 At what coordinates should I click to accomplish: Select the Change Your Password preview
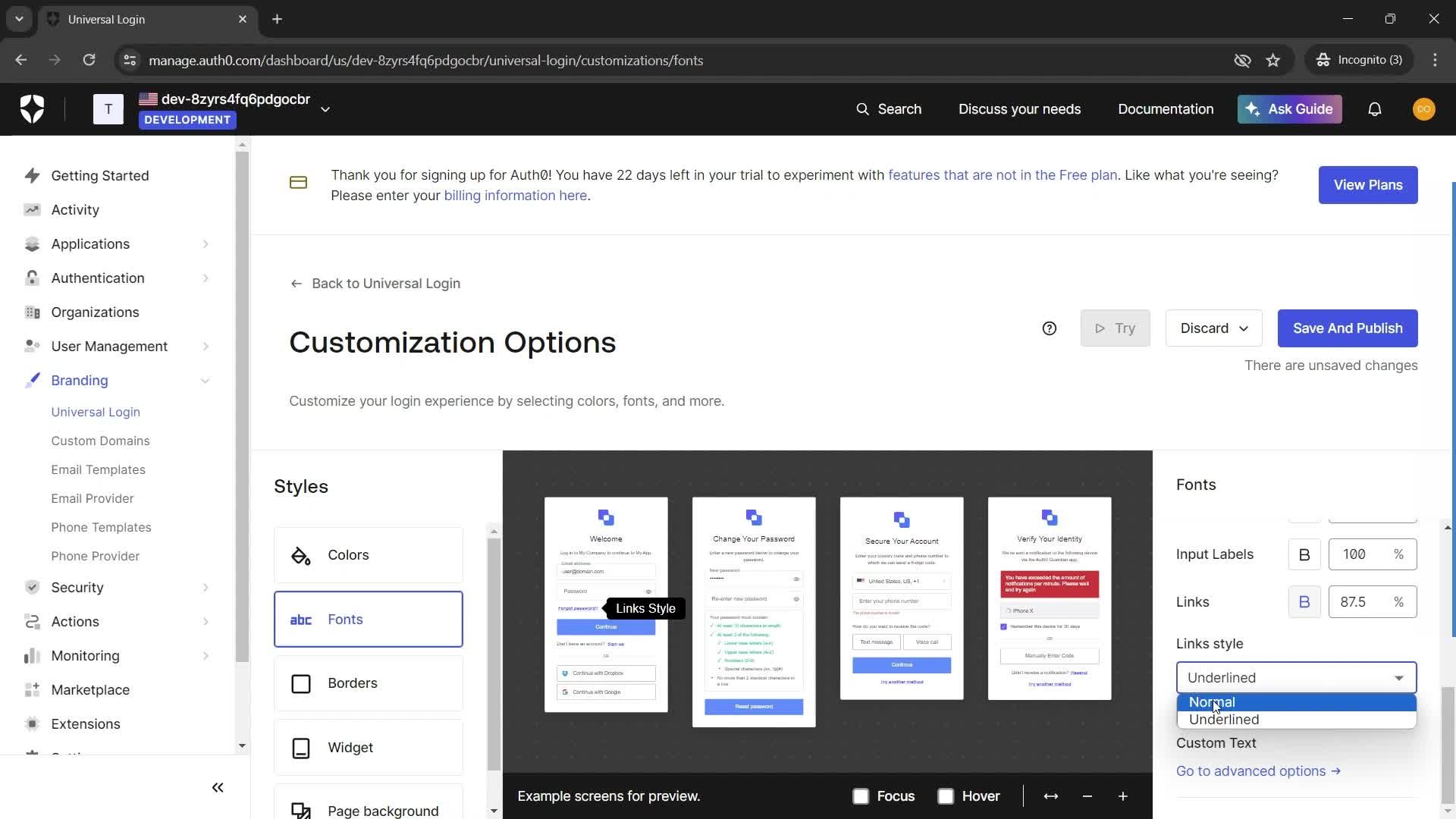tap(754, 612)
